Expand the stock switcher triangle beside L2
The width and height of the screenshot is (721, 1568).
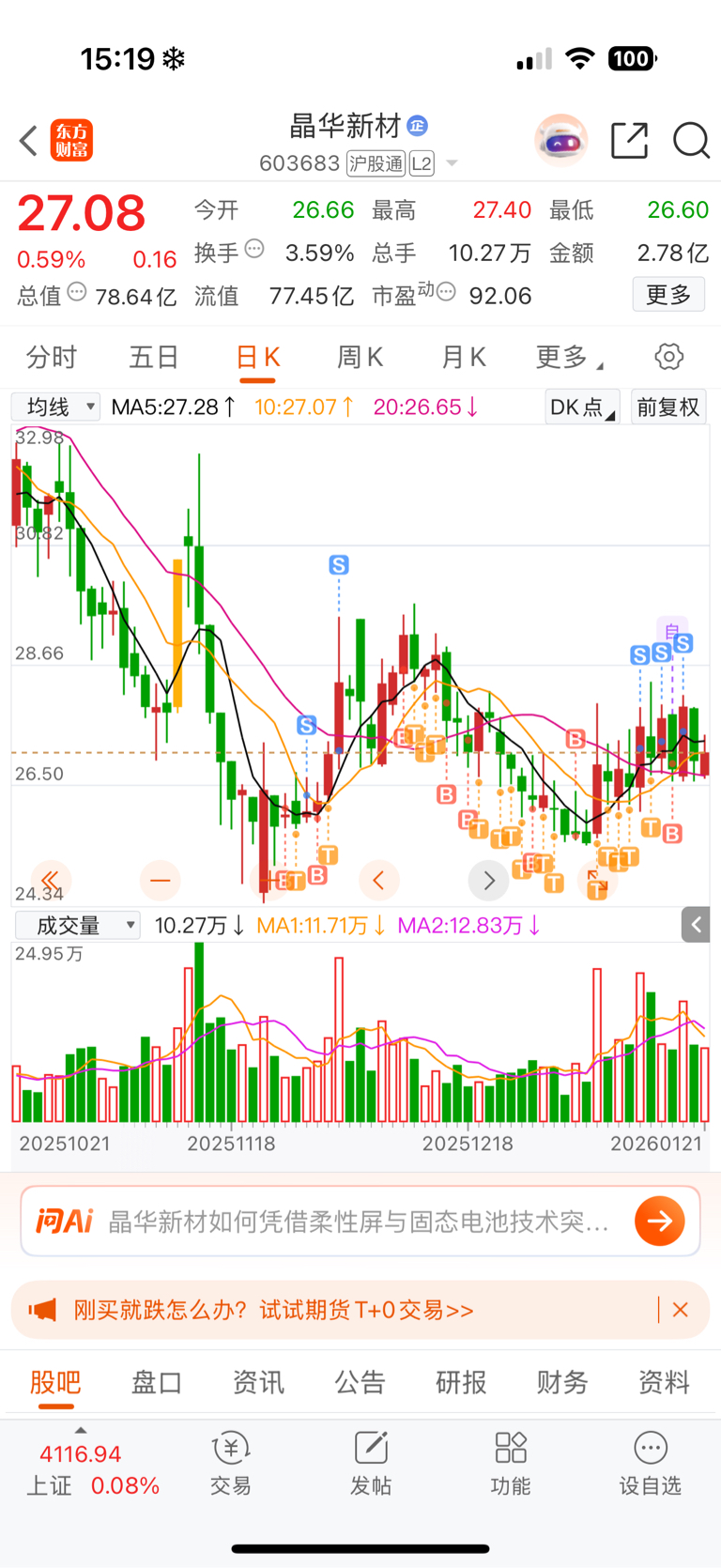point(452,163)
